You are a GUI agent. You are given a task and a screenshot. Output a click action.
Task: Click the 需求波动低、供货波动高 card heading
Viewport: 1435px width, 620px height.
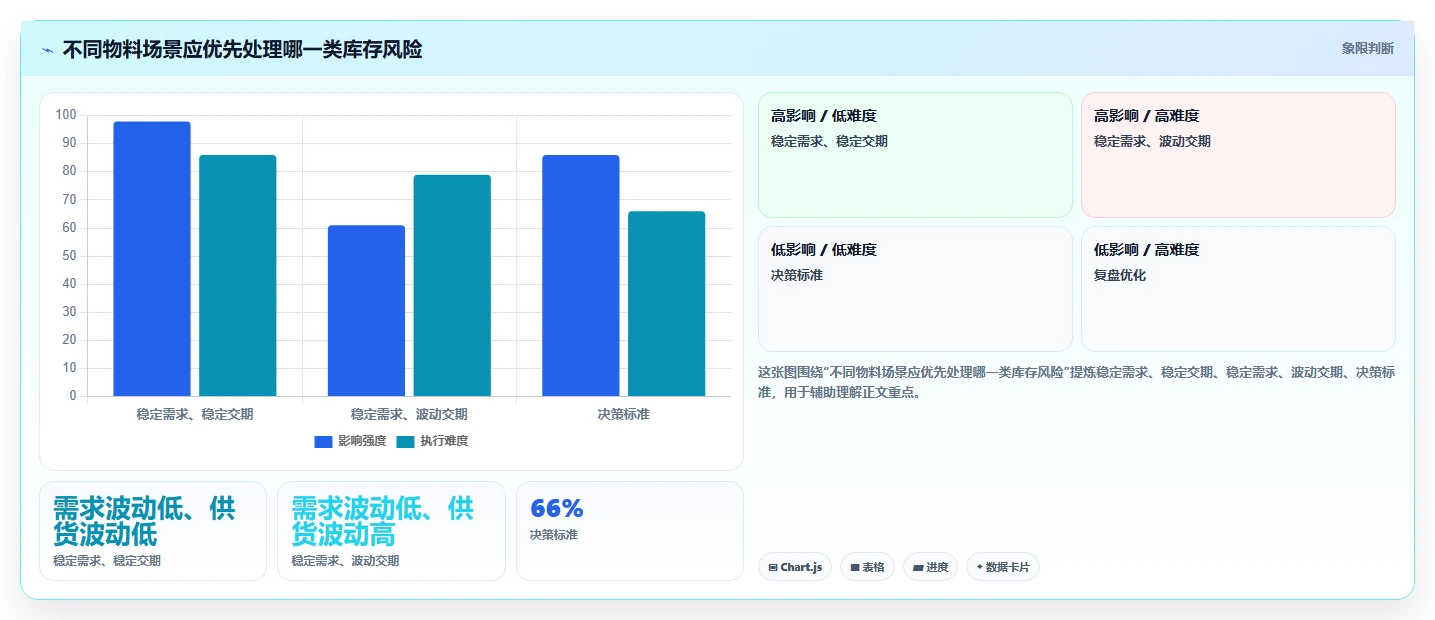(x=382, y=521)
